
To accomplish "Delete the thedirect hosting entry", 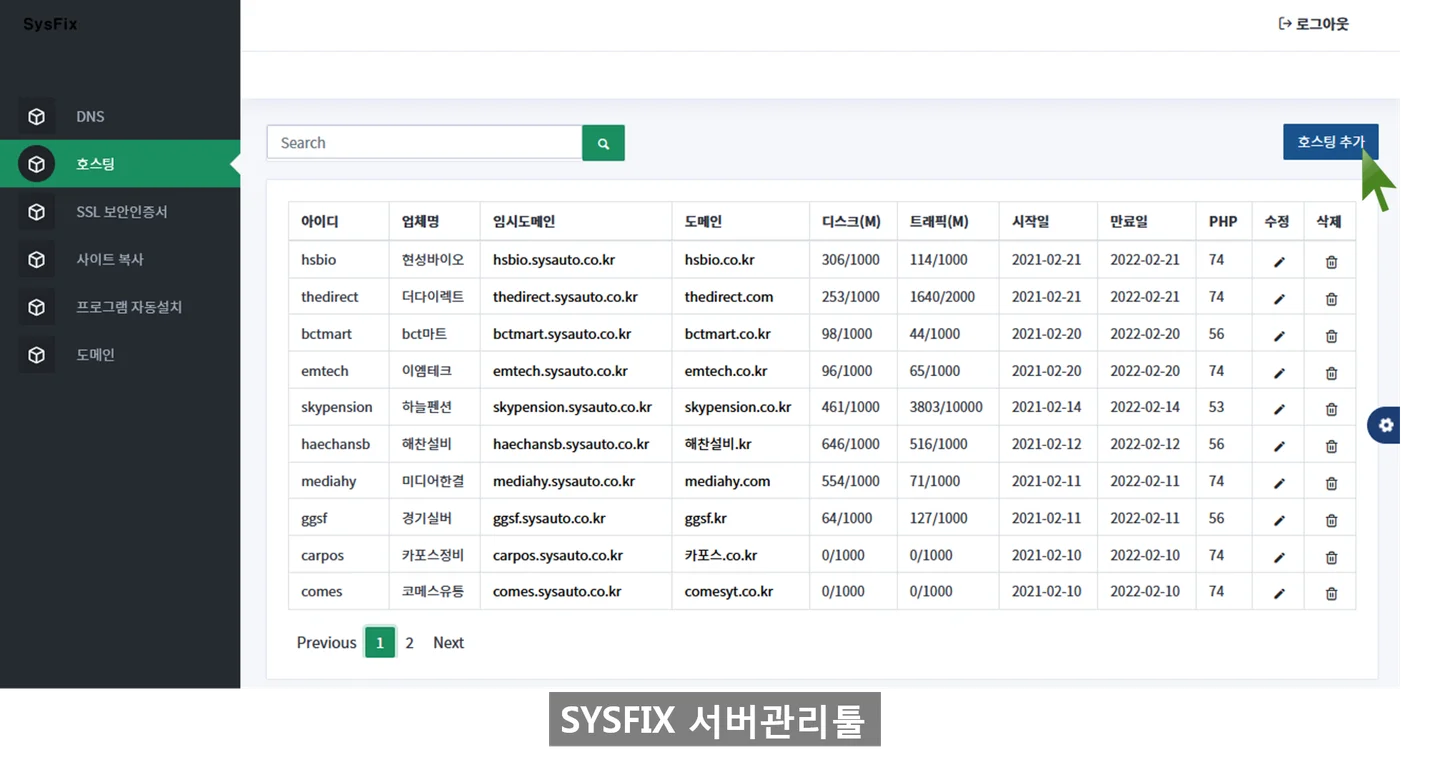I will tap(1331, 299).
